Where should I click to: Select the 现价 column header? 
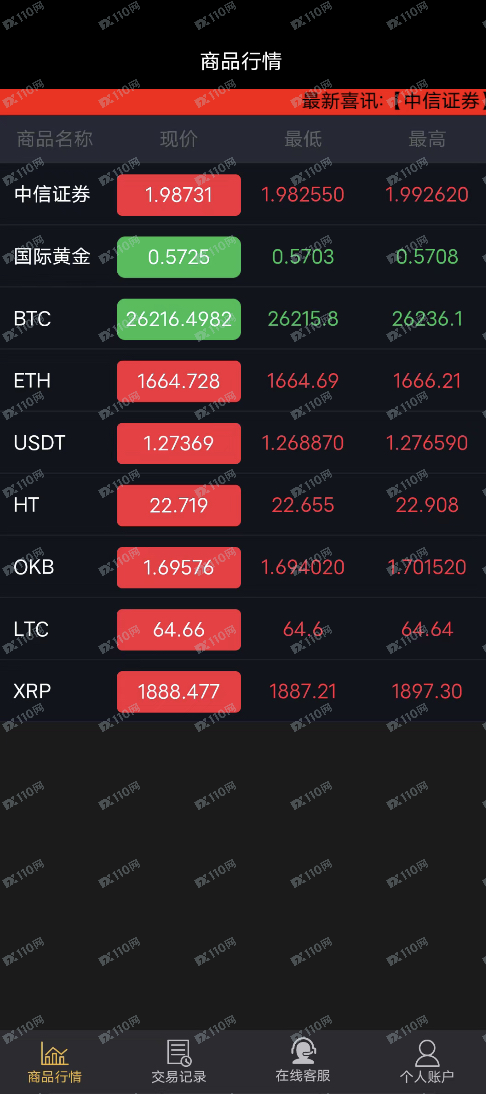click(179, 139)
